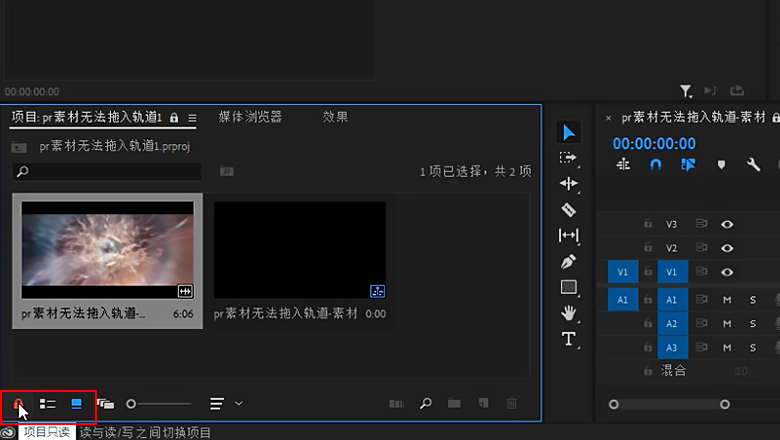Click the timeline timecode 00:00:00:00
780x440 pixels.
coord(654,144)
